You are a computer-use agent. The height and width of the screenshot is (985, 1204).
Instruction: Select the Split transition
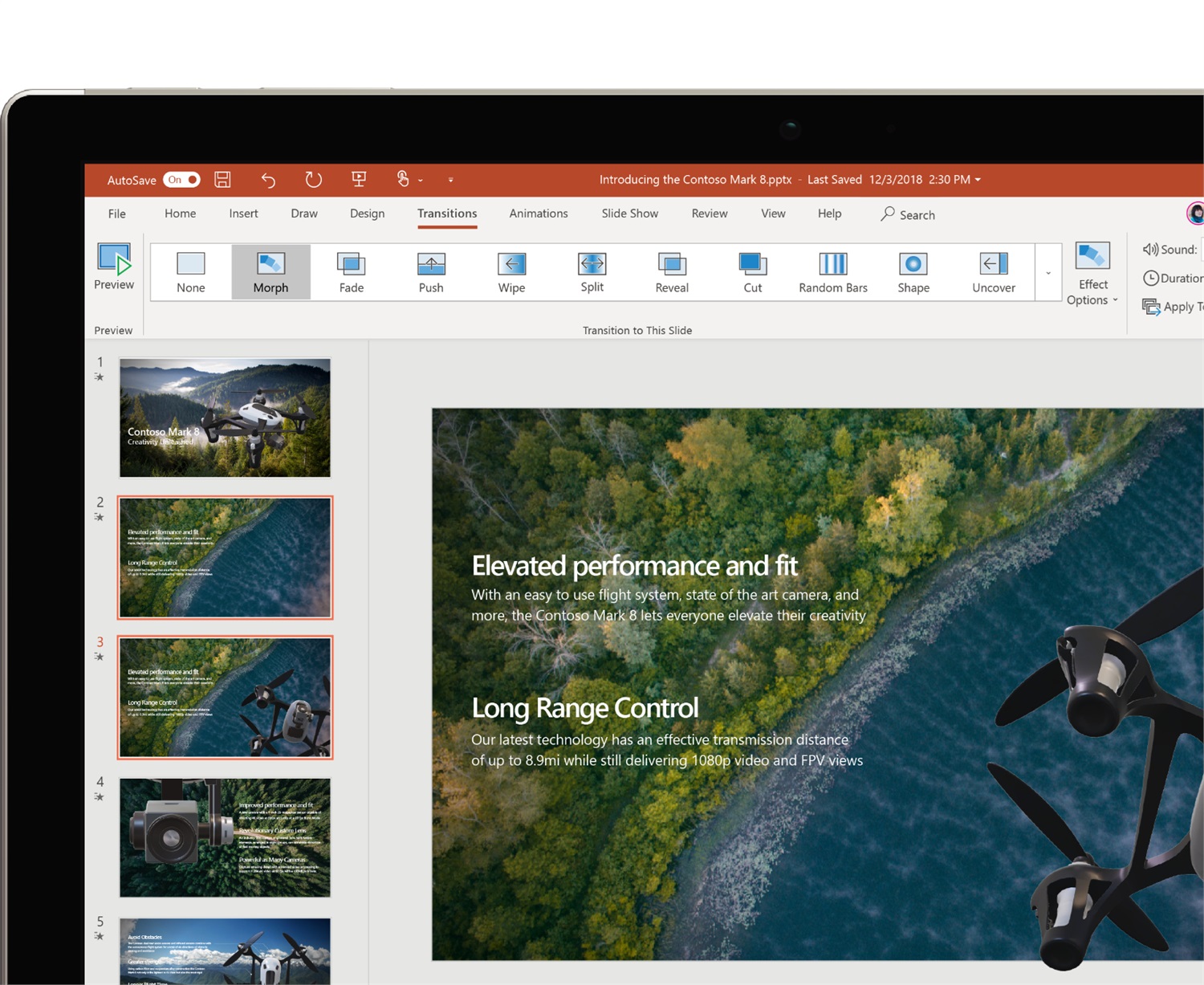(x=592, y=271)
